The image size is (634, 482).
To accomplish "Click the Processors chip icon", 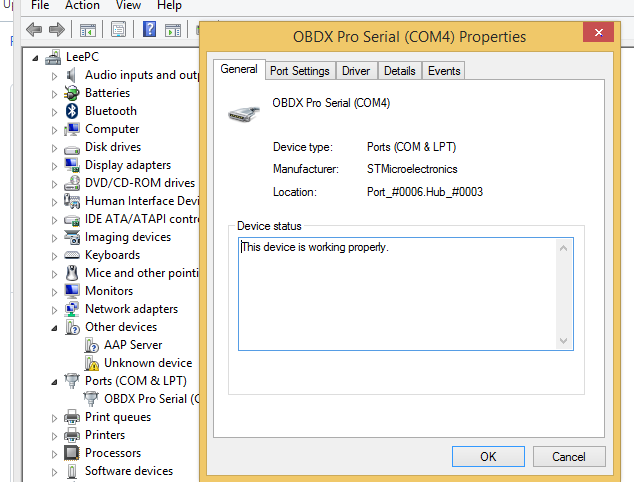I will (72, 453).
